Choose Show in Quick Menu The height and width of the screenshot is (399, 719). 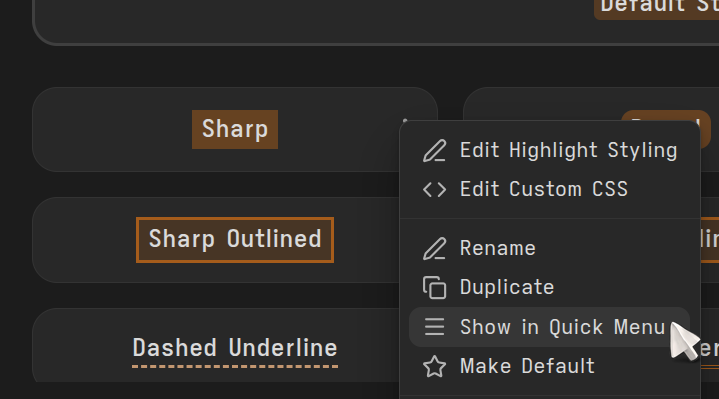coord(549,327)
